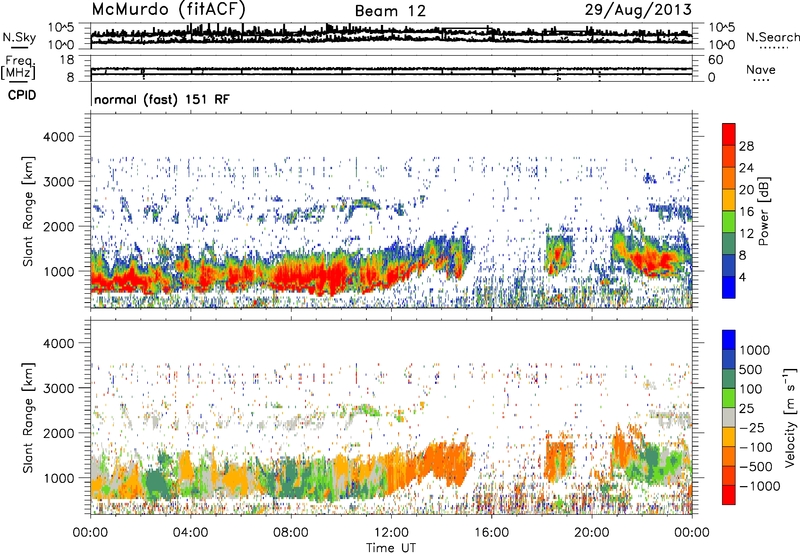Click the blue segment of Power colorbar
800x554 pixels.
point(729,287)
